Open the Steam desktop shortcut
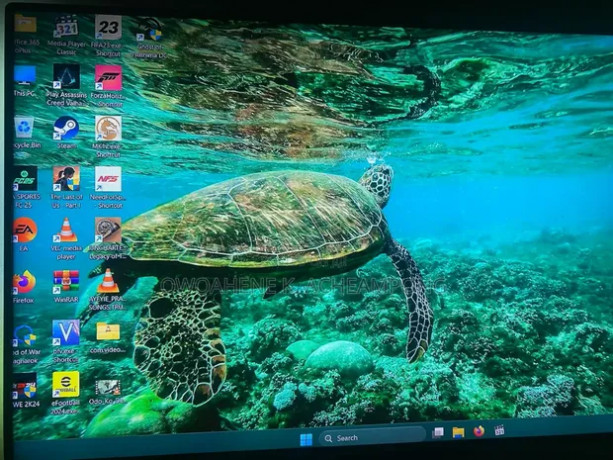Image resolution: width=613 pixels, height=460 pixels. click(66, 128)
